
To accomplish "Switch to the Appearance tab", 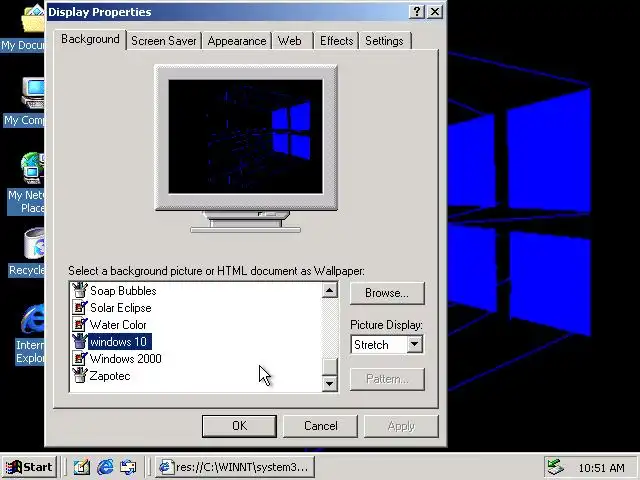I will click(237, 41).
